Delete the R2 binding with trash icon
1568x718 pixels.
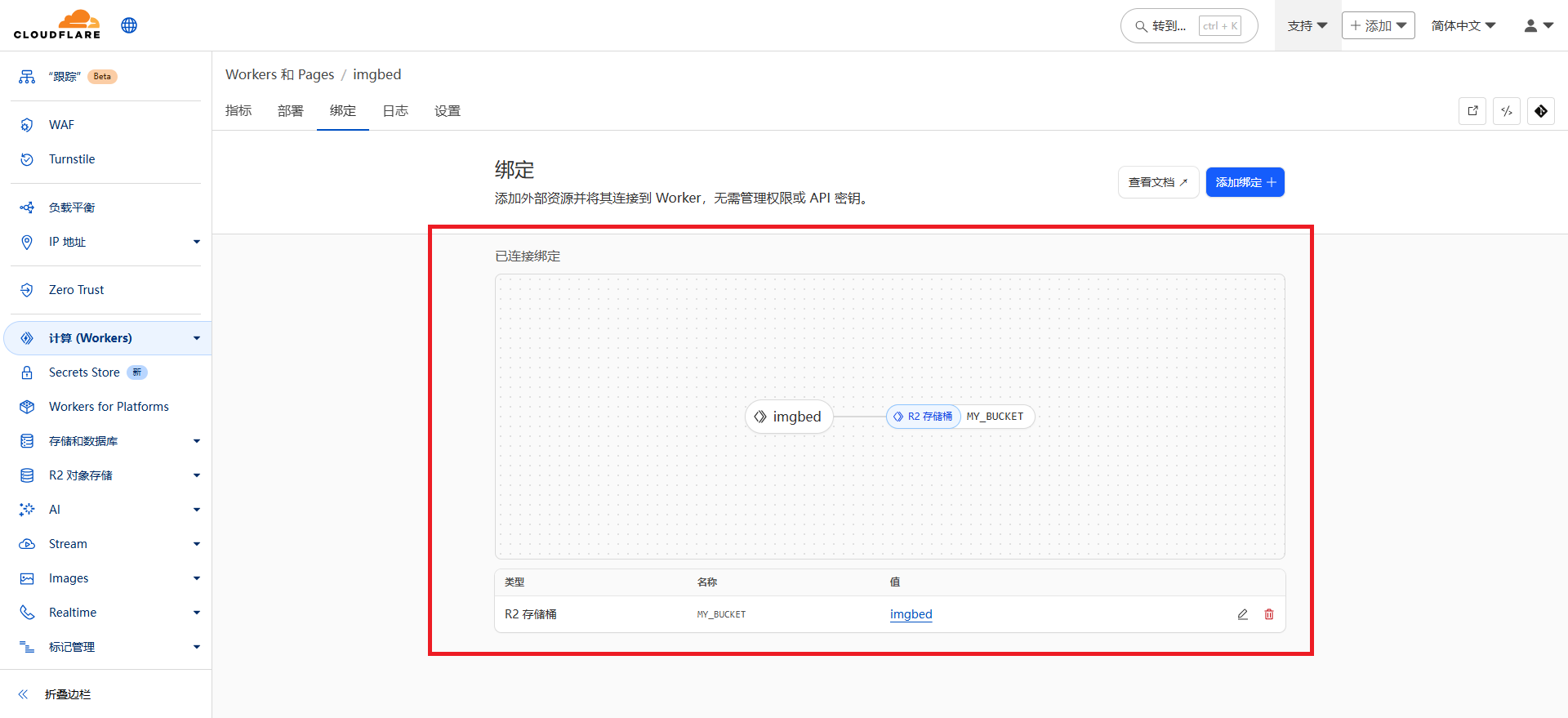click(1269, 614)
